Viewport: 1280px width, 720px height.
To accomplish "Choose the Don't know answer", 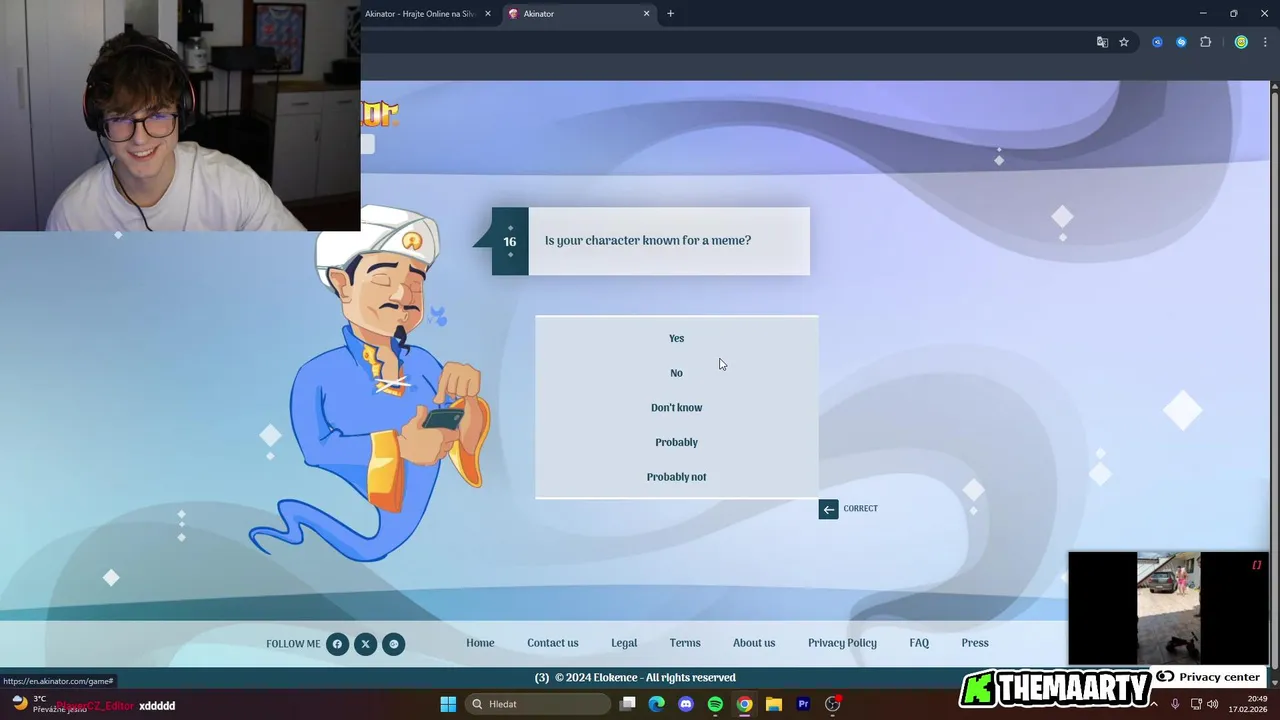I will tap(676, 408).
